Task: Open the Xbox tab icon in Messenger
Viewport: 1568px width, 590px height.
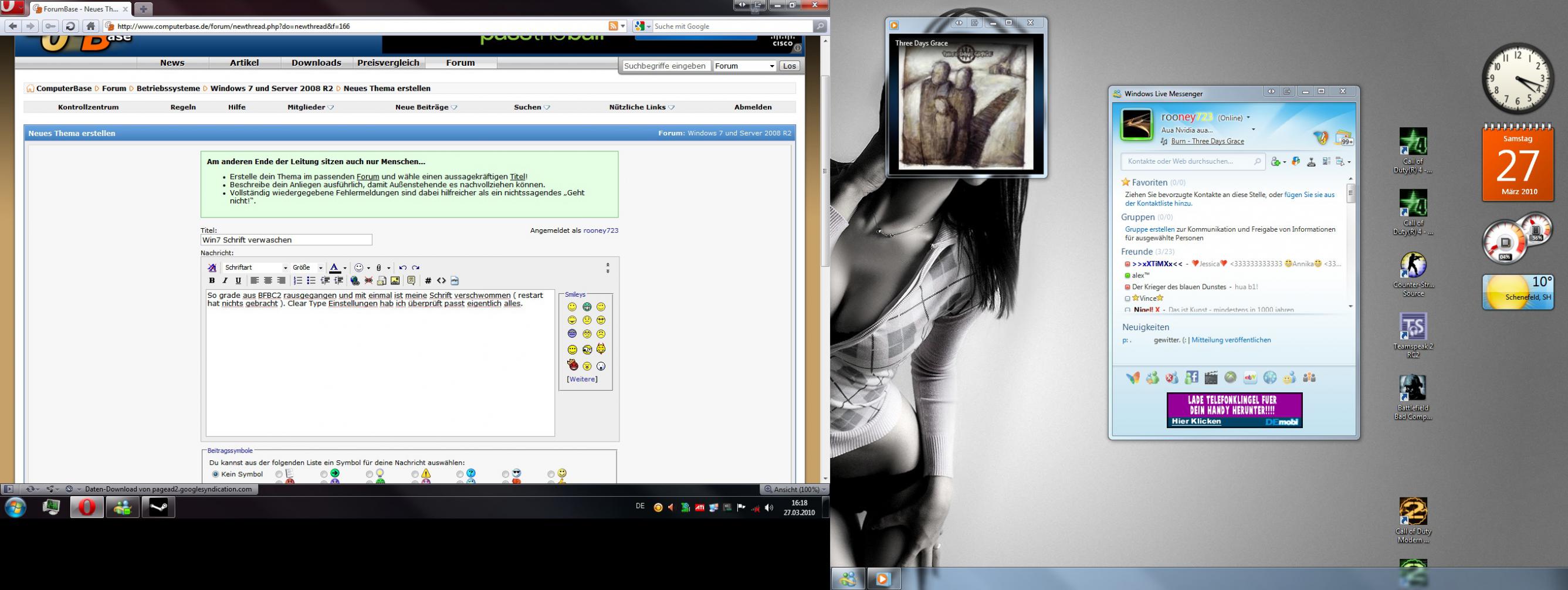Action: [1231, 378]
